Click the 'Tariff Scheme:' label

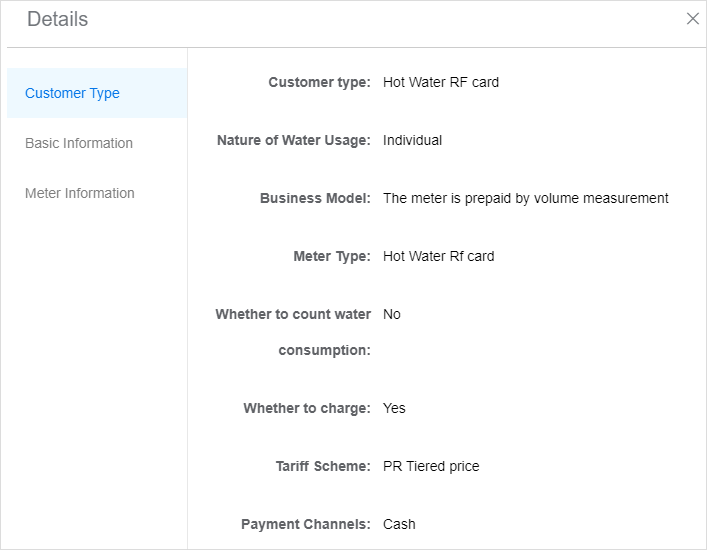click(323, 466)
